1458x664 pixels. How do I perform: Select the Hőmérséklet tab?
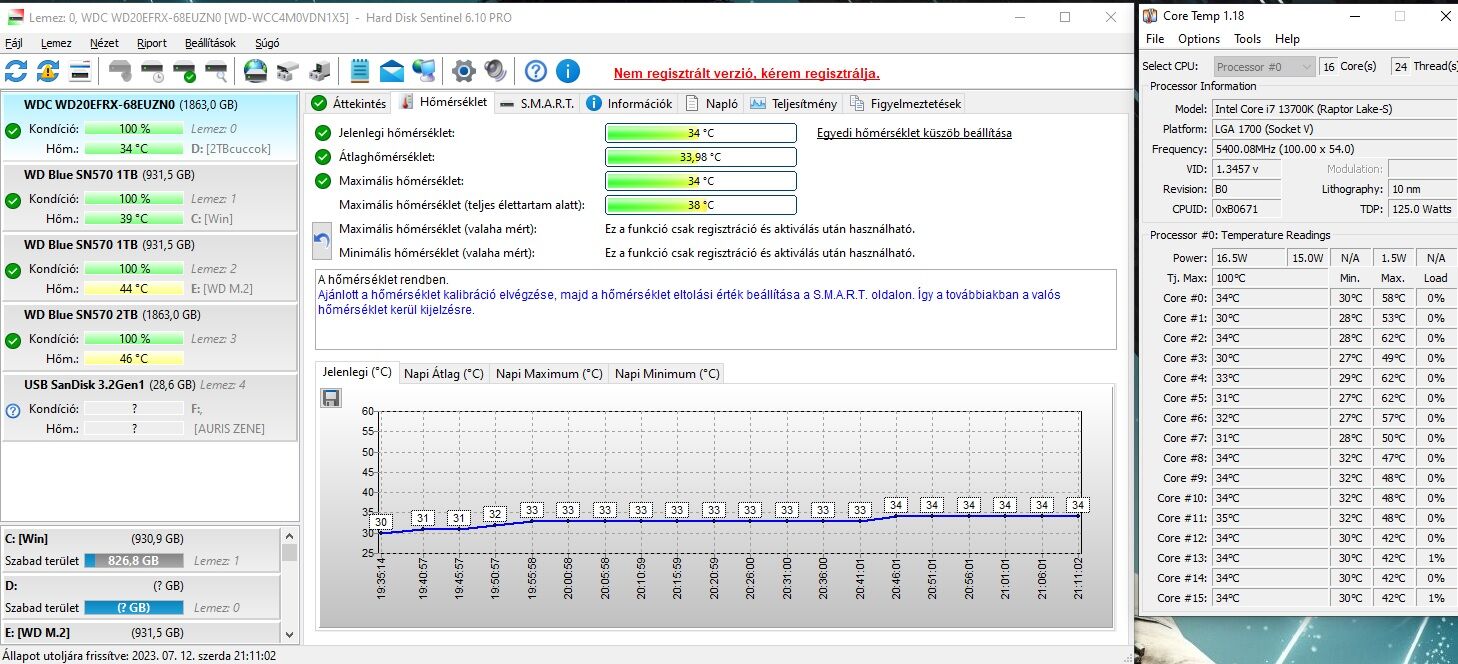tap(443, 102)
